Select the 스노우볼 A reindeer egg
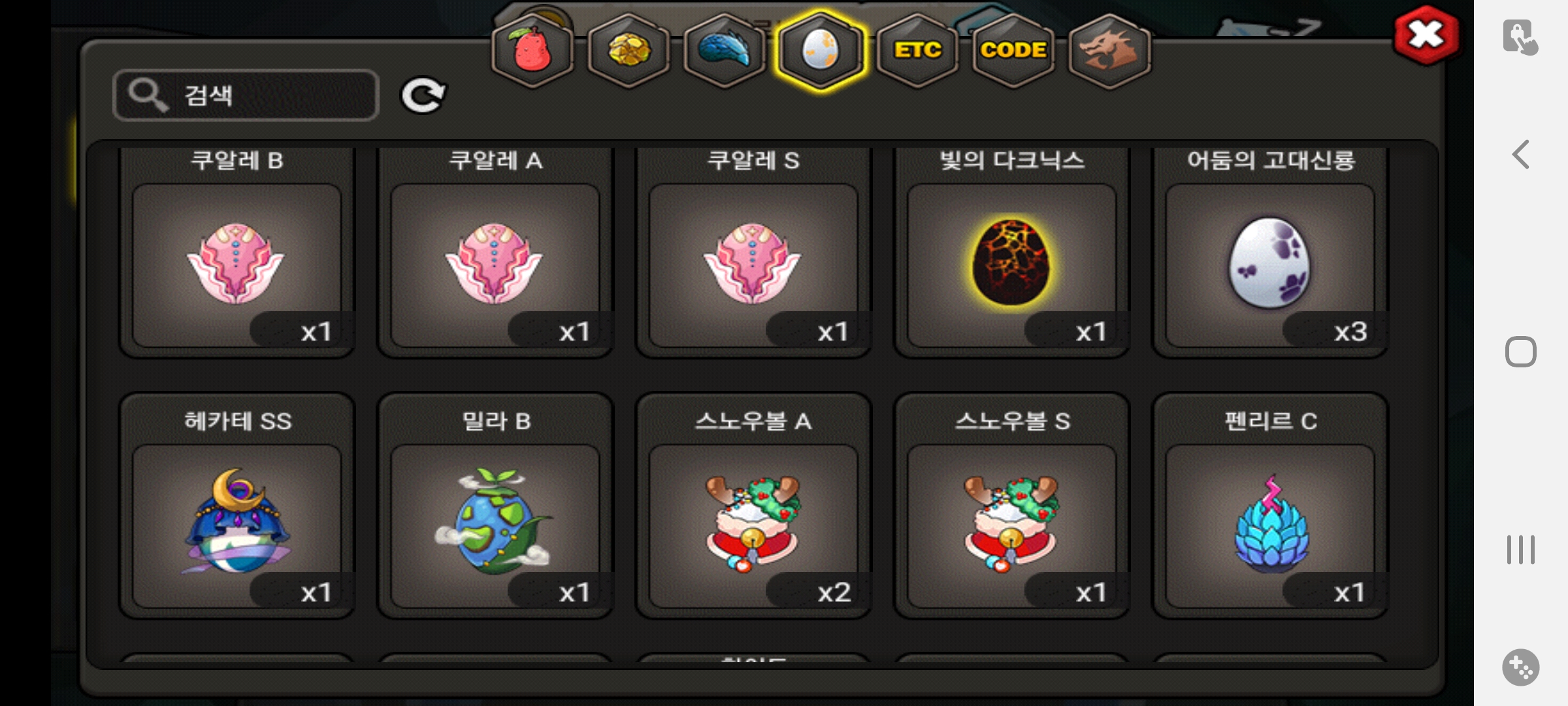1568x706 pixels. (x=753, y=505)
